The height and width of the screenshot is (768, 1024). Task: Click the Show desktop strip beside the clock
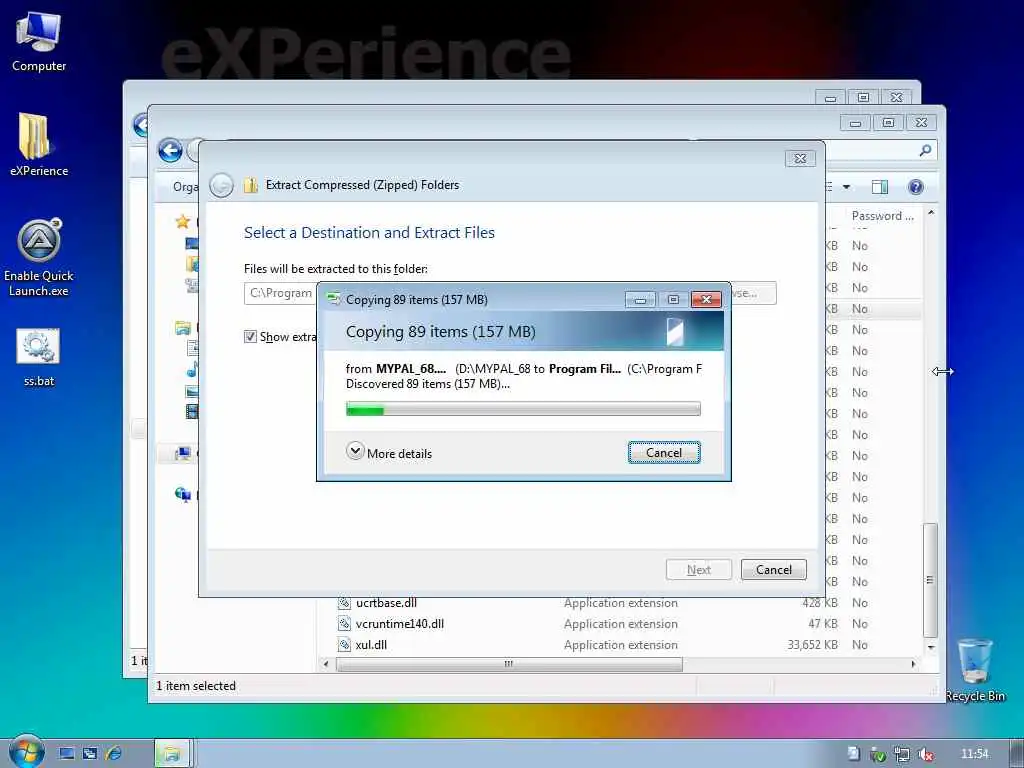point(1016,753)
